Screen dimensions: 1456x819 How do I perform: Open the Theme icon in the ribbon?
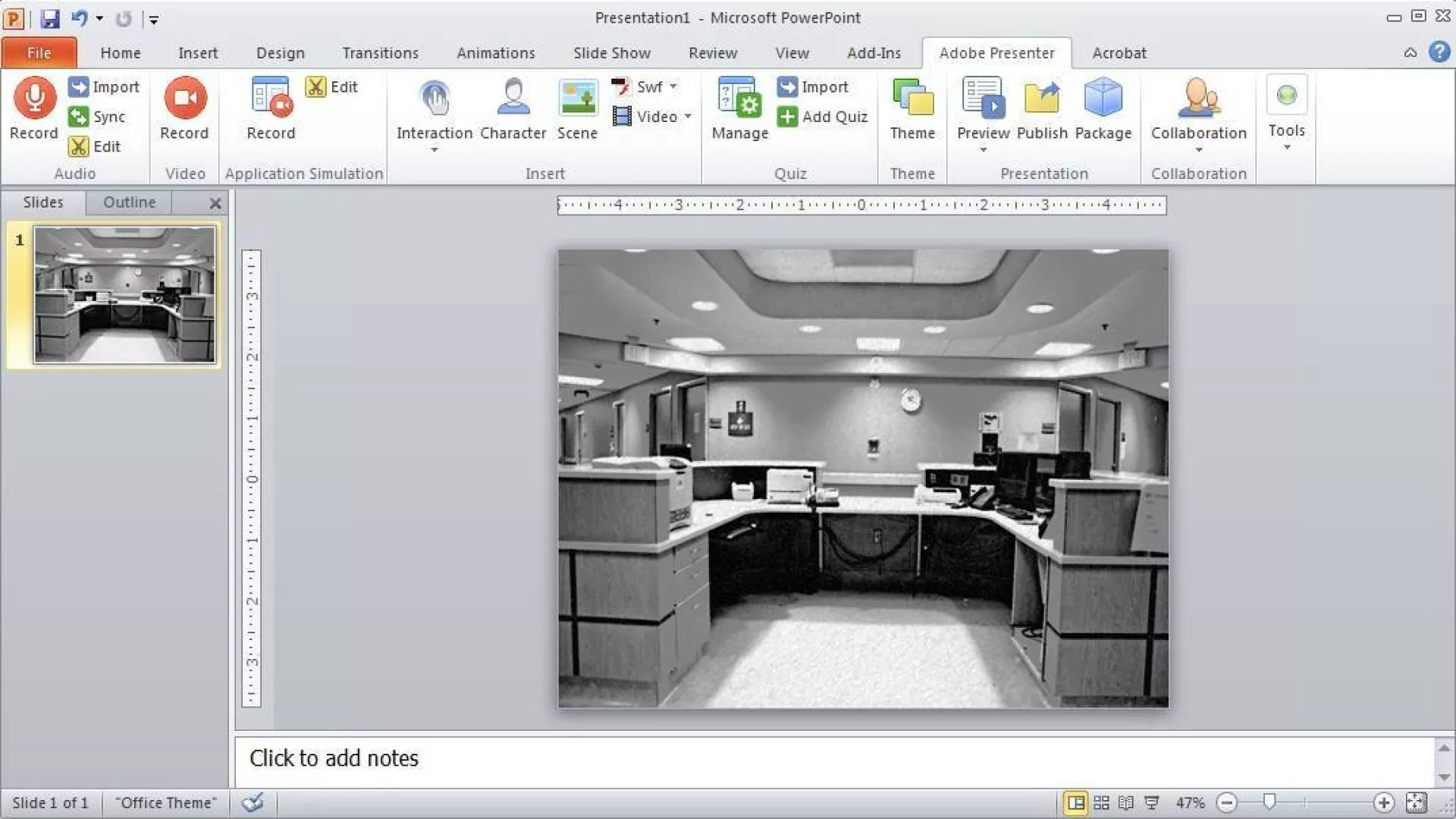click(x=912, y=99)
